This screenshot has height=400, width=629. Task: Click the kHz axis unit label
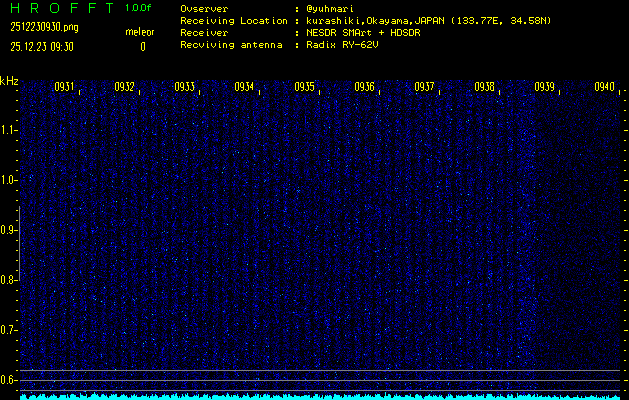[x=9, y=81]
